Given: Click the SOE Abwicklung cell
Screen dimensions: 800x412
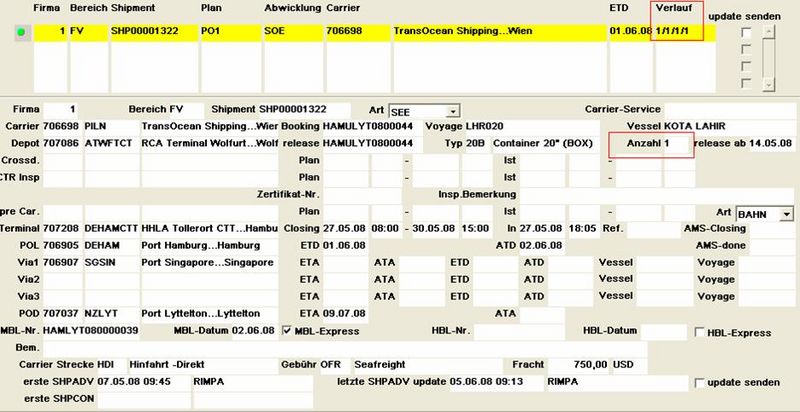Looking at the screenshot, I should pos(293,31).
